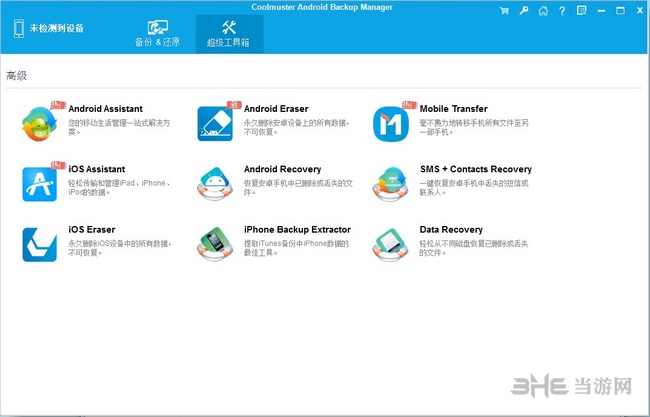Switch to the 备份 & 还原 tab
The height and width of the screenshot is (417, 650).
(x=158, y=34)
